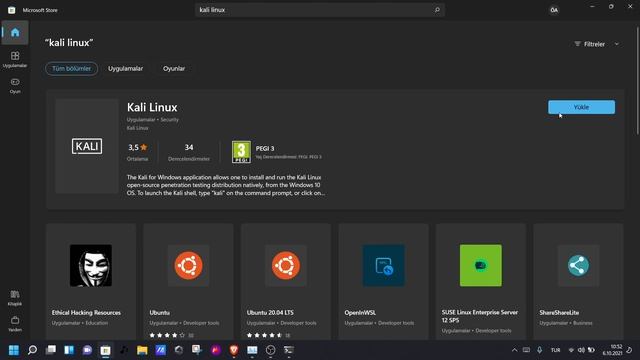
Task: Click the vertical scrollbar of the Store
Action: (x=638, y=80)
